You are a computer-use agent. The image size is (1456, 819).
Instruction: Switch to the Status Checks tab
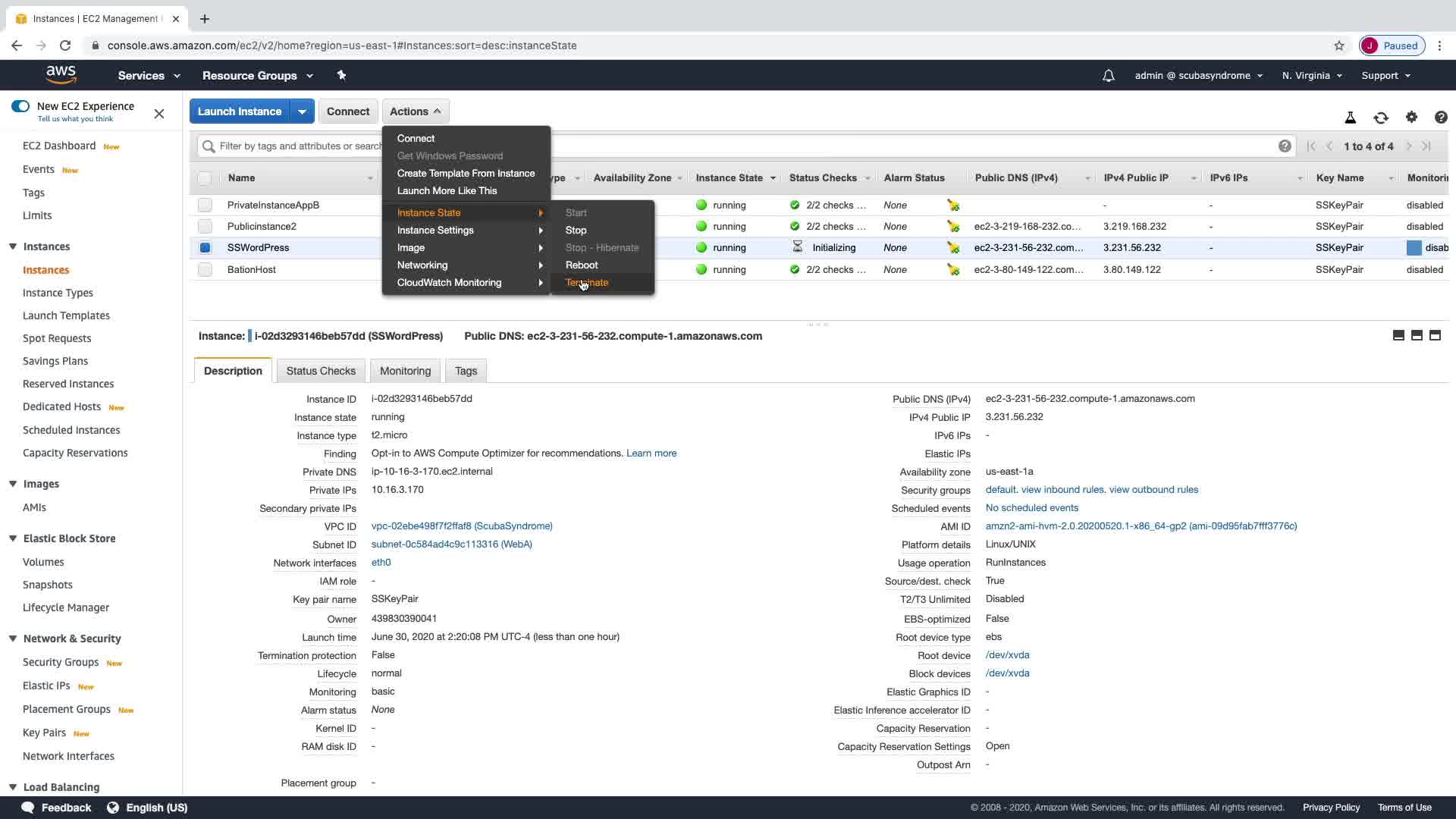[x=320, y=371]
